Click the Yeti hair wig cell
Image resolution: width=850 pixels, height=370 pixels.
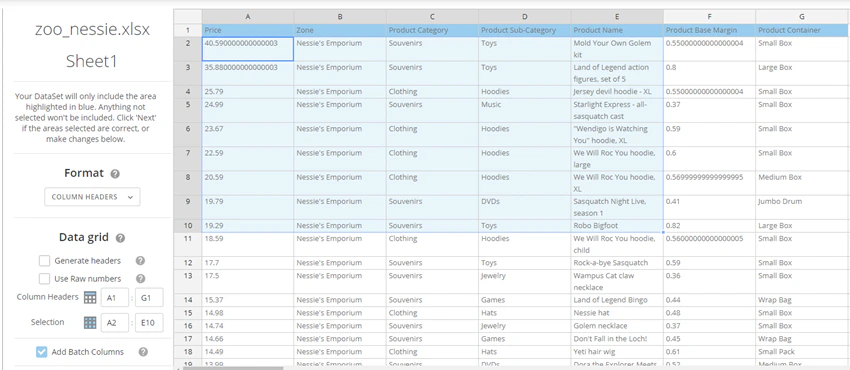pyautogui.click(x=617, y=352)
